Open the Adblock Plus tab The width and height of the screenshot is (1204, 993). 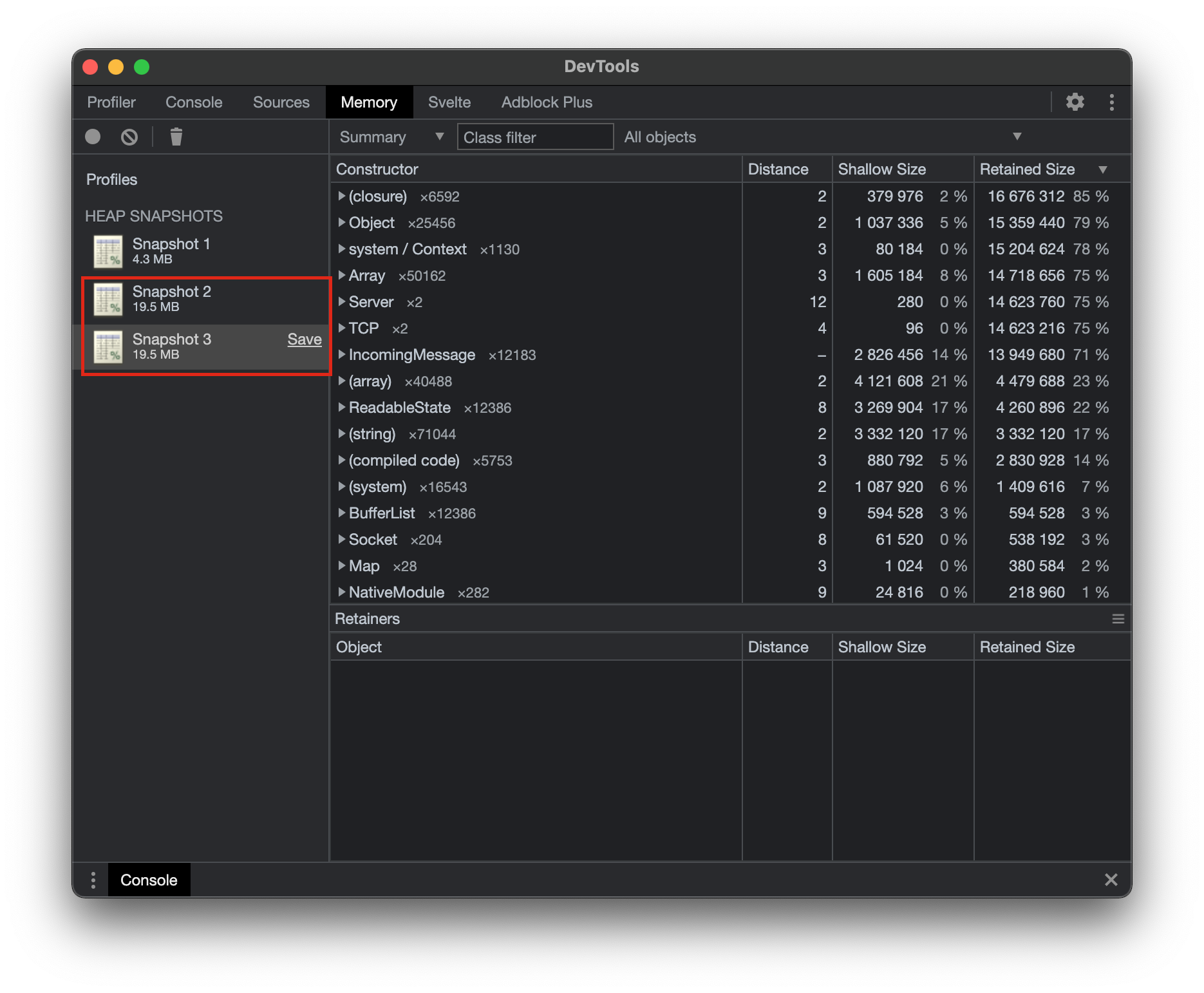547,102
